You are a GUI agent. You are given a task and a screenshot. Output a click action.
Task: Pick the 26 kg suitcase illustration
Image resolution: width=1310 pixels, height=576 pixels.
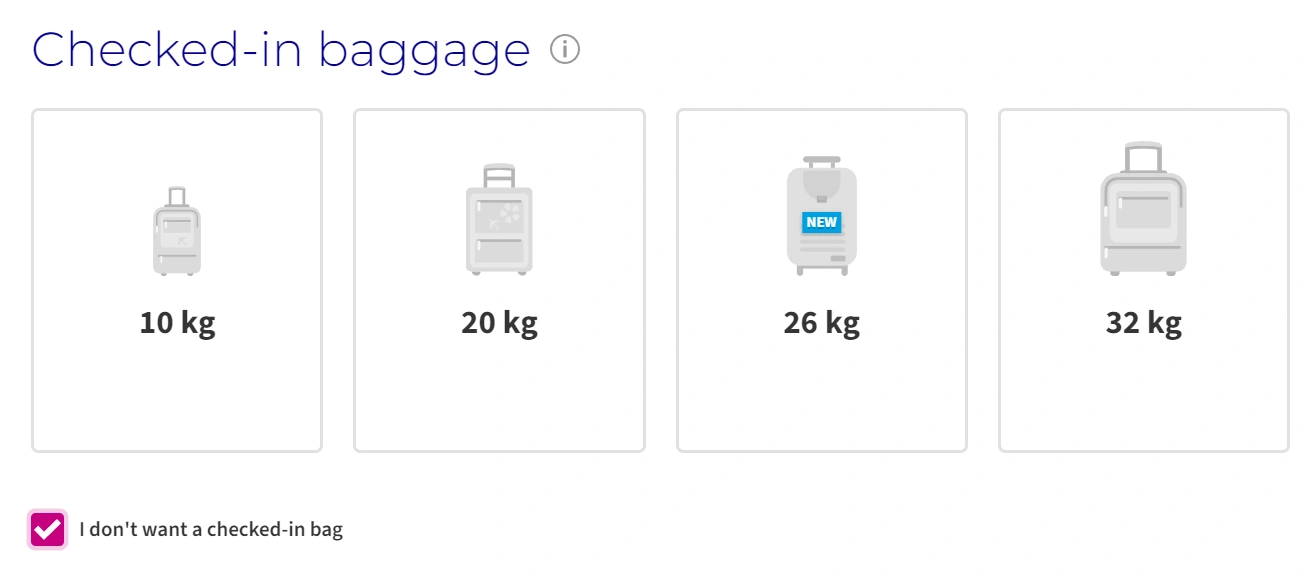pos(822,215)
